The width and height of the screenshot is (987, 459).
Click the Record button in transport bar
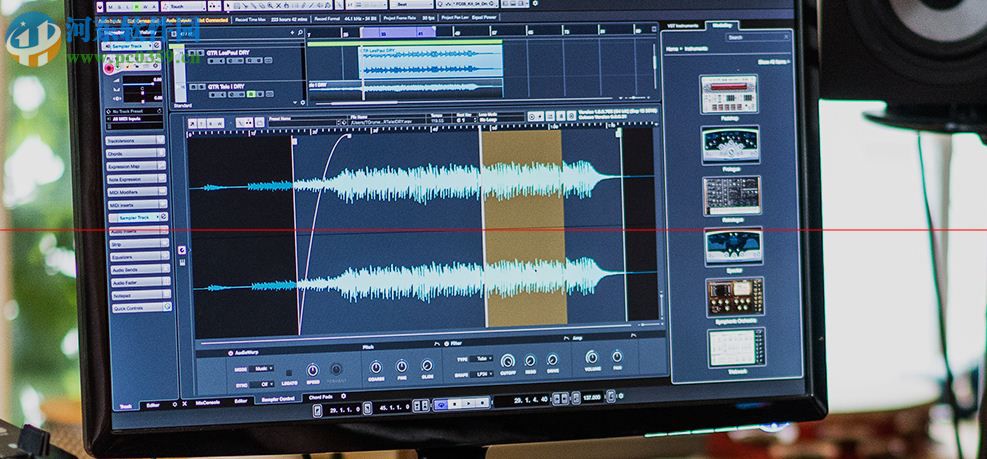tap(482, 402)
